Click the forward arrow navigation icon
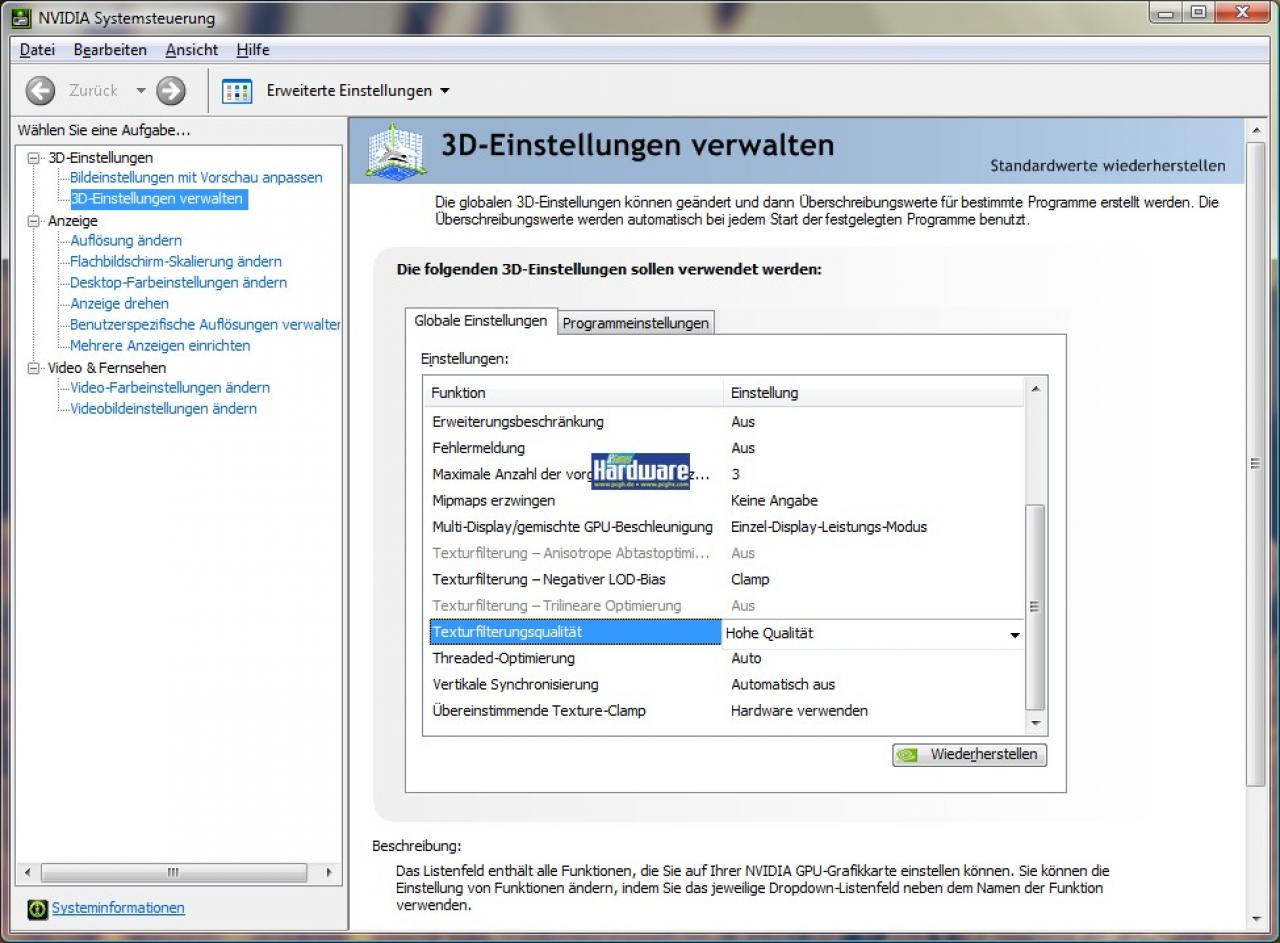This screenshot has height=943, width=1280. 171,91
